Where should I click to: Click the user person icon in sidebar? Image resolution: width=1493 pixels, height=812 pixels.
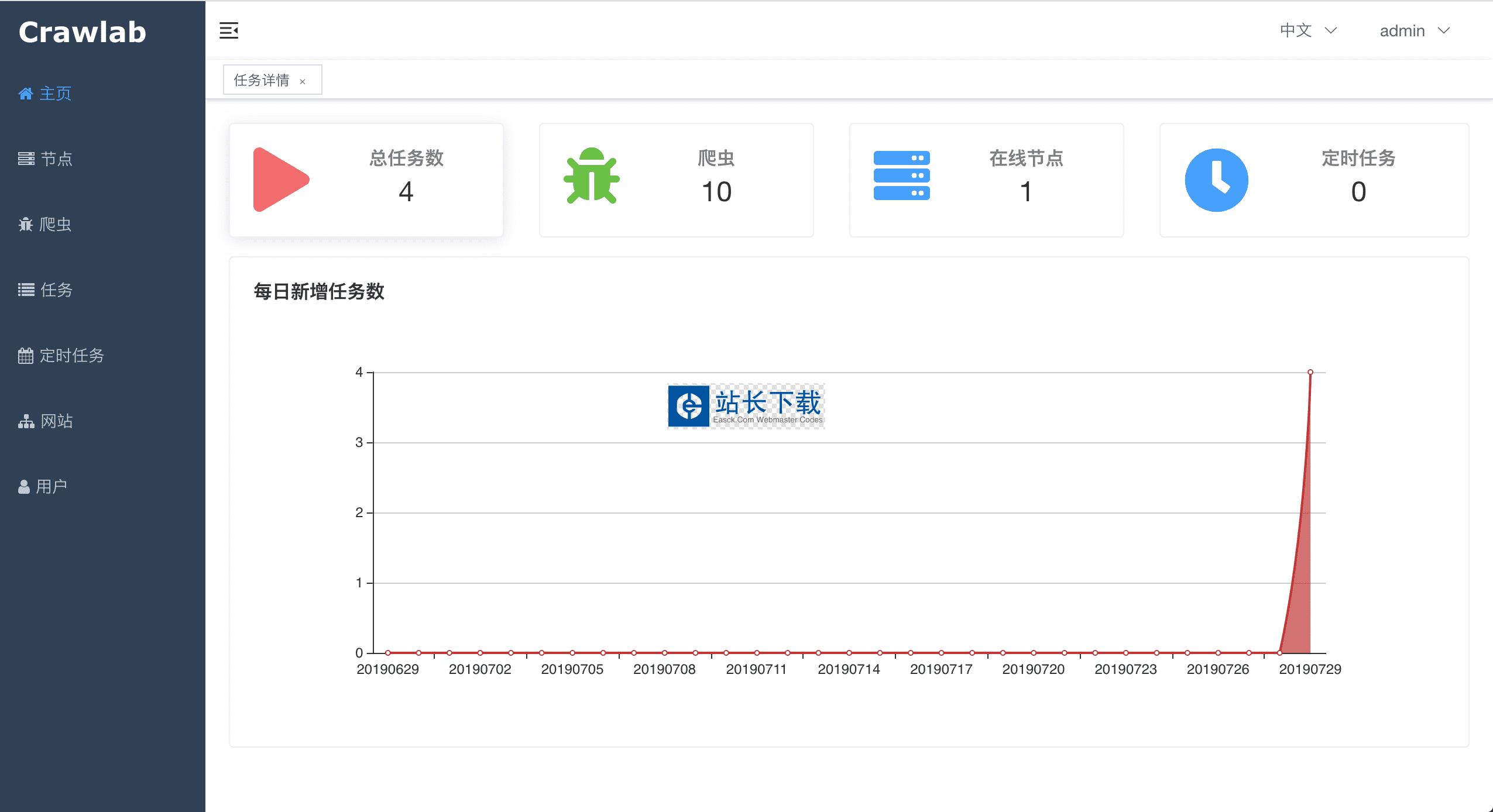click(24, 487)
